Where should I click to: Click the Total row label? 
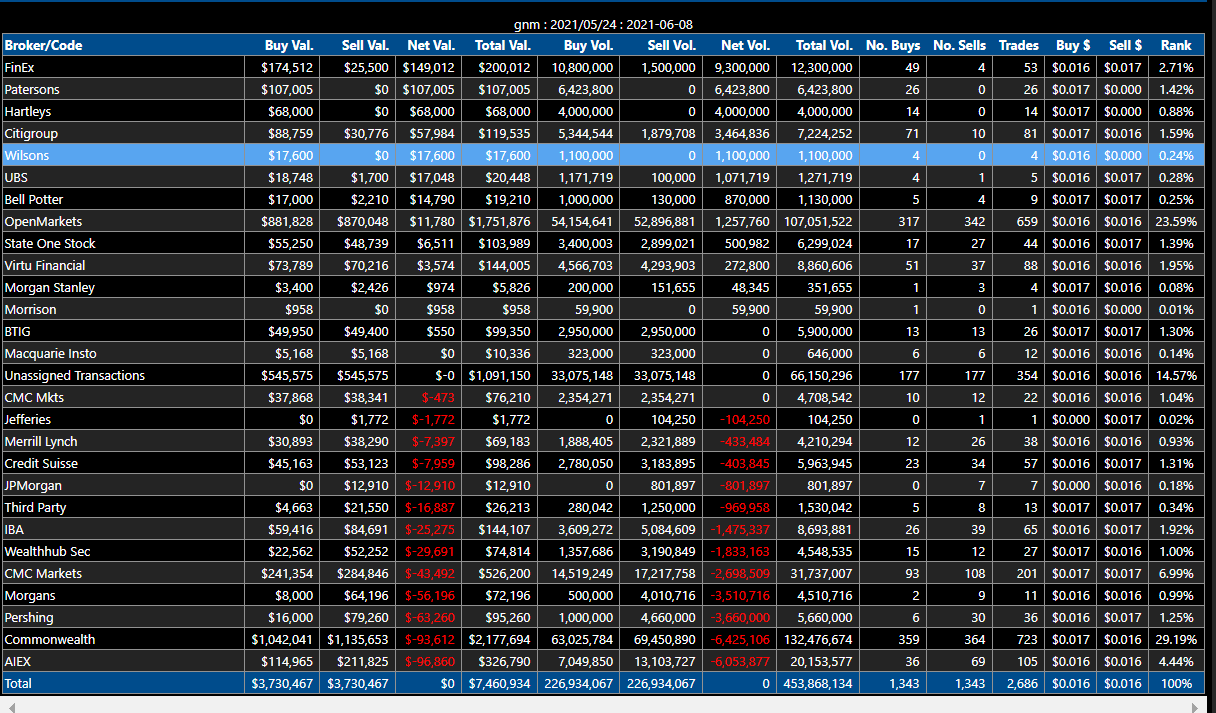click(18, 683)
